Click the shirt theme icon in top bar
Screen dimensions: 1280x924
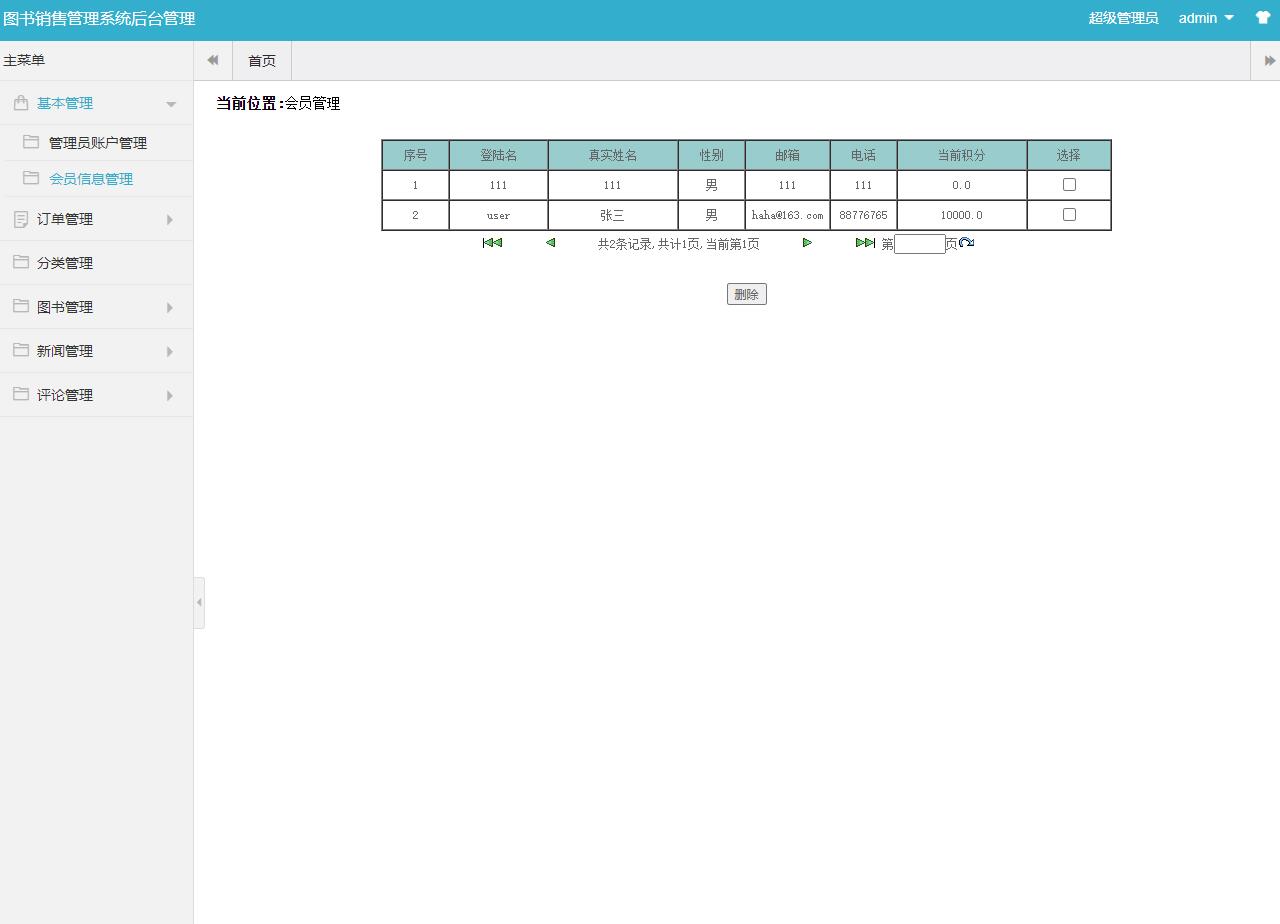1262,18
